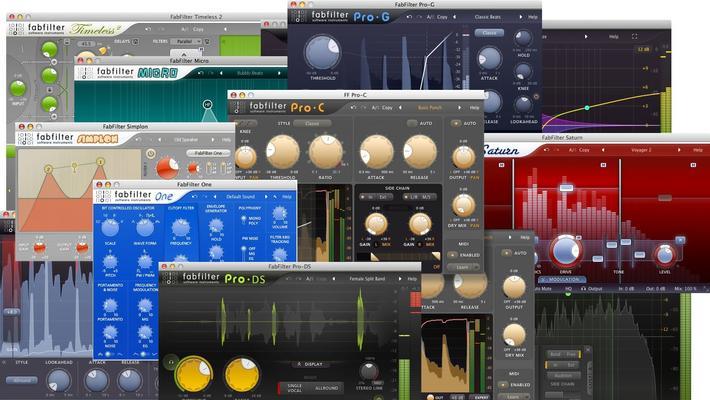Open Voyager 2 preset menu in Saturn
The image size is (710, 400).
[x=641, y=150]
